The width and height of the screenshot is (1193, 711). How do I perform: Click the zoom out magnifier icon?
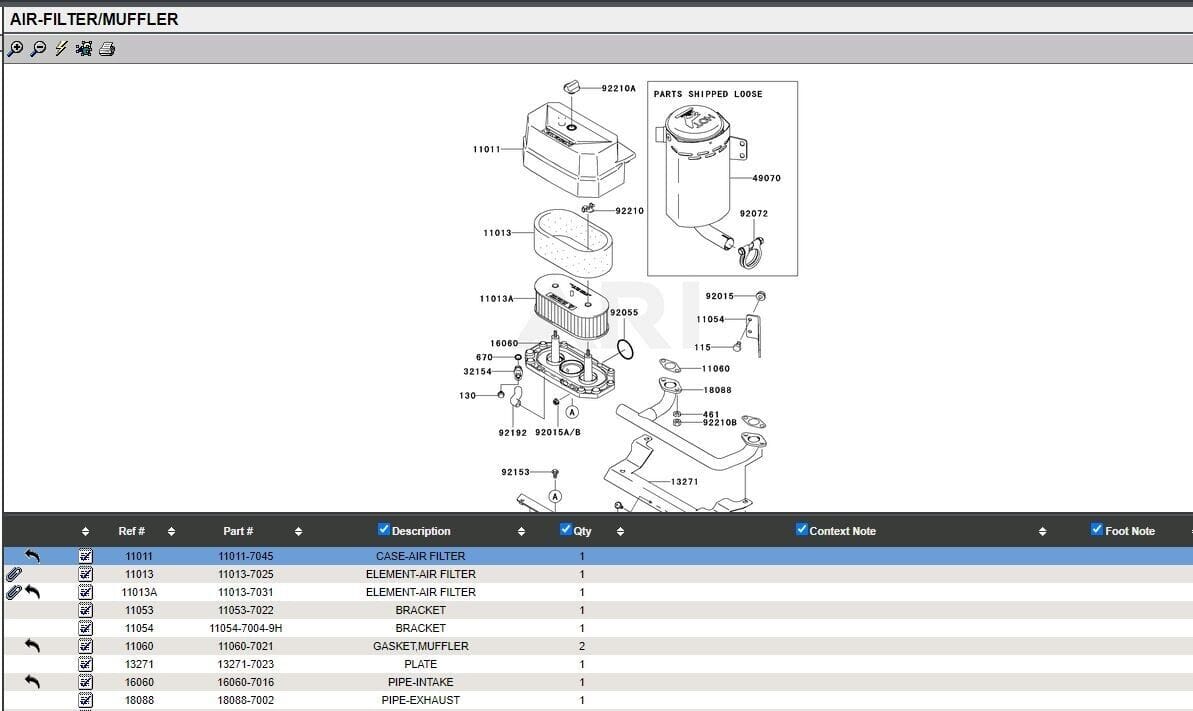click(x=38, y=48)
